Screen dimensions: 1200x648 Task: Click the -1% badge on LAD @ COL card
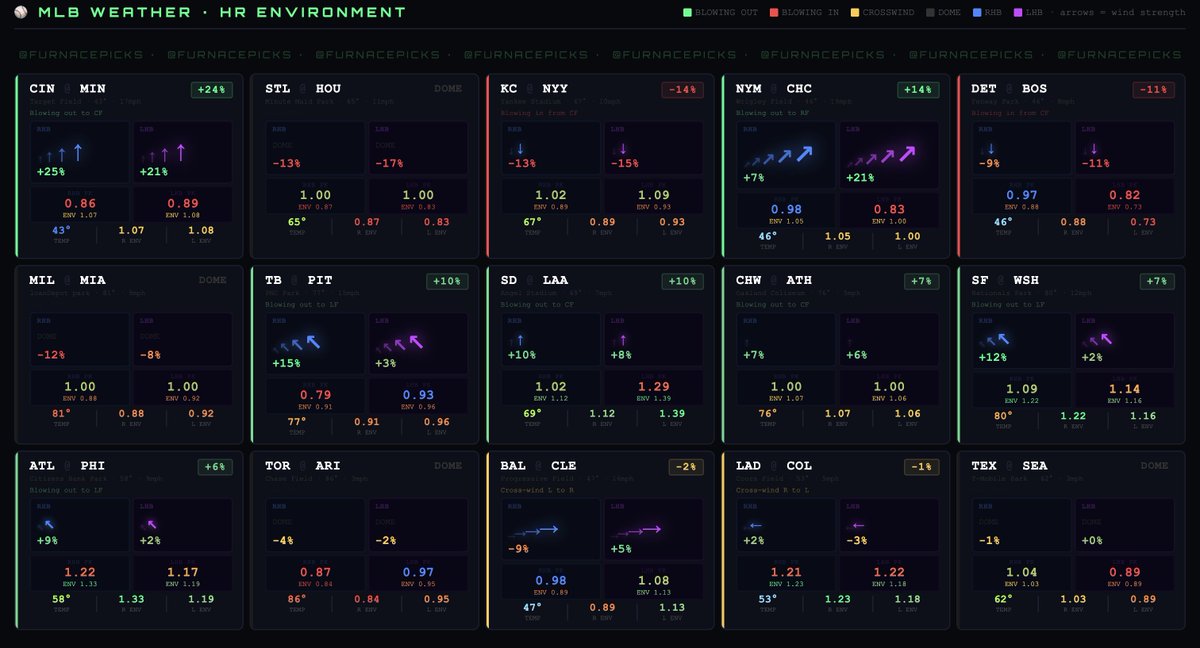pyautogui.click(x=921, y=466)
